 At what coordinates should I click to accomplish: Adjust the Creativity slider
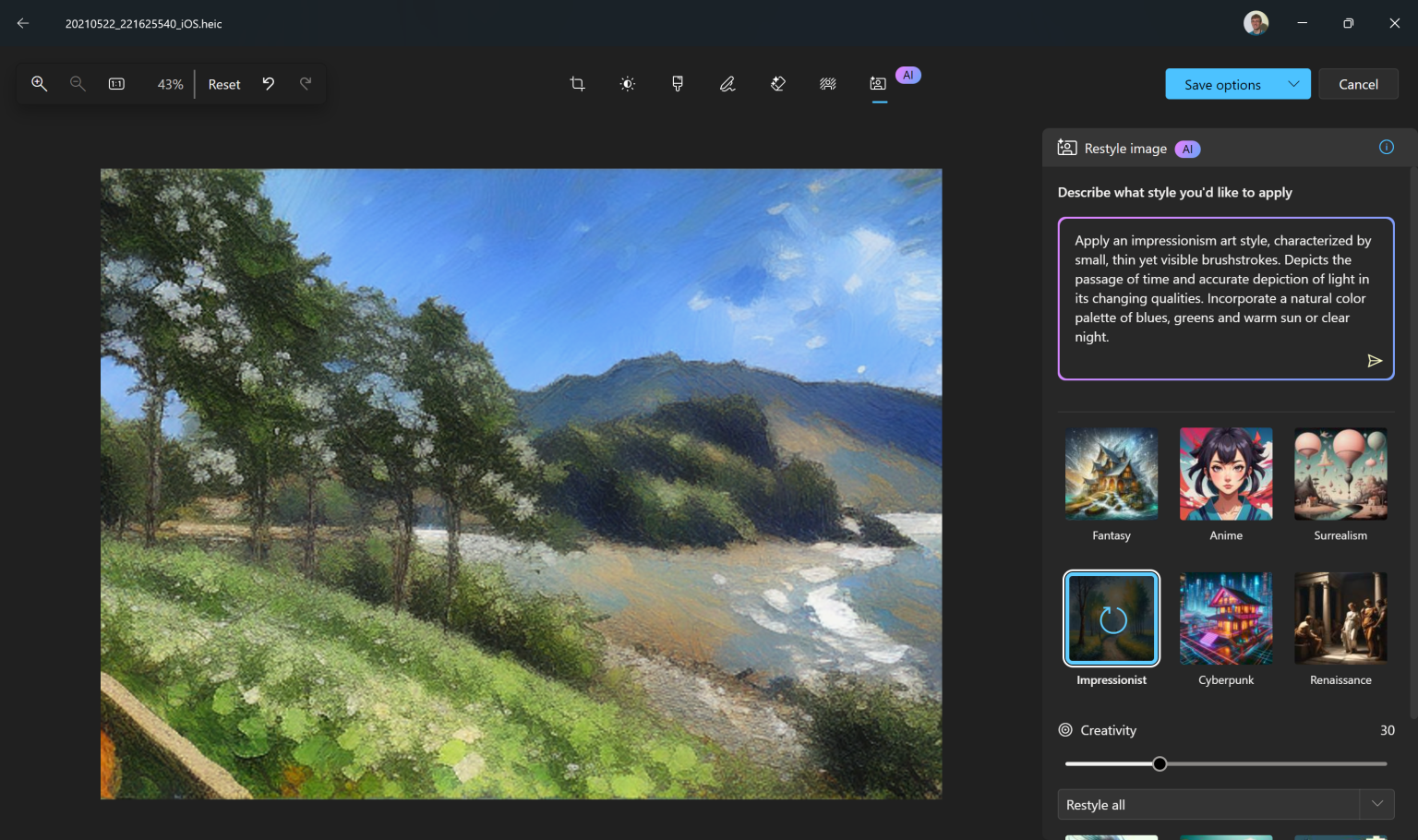1160,763
